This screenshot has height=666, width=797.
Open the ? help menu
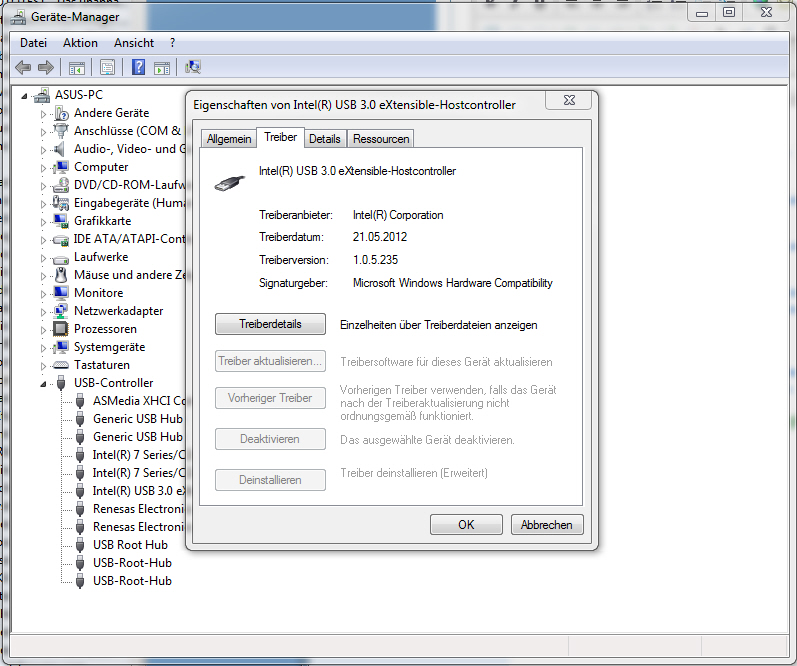[173, 43]
